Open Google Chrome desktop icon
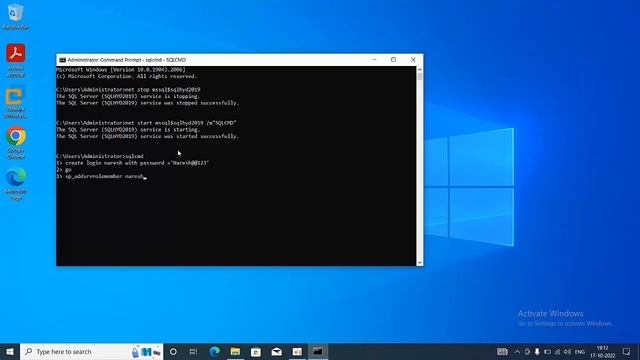This screenshot has height=360, width=640. 16,142
